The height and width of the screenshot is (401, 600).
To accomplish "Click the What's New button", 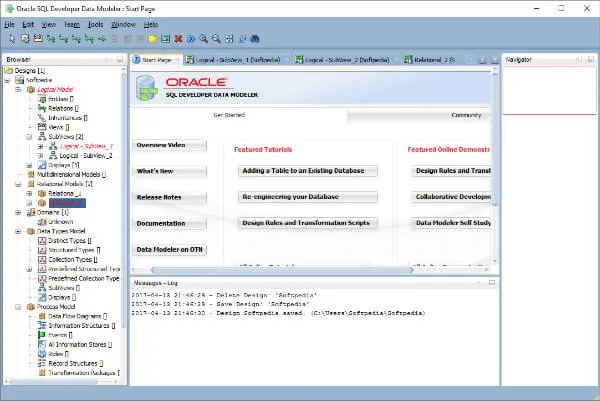I will pyautogui.click(x=169, y=171).
